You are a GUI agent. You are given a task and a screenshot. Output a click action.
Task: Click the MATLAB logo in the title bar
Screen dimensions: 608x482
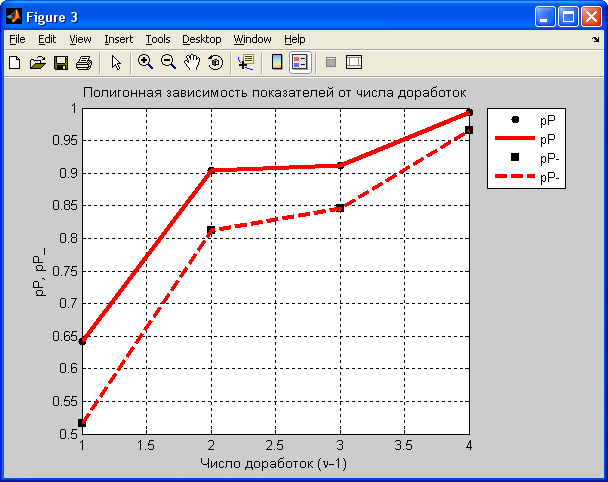point(14,17)
